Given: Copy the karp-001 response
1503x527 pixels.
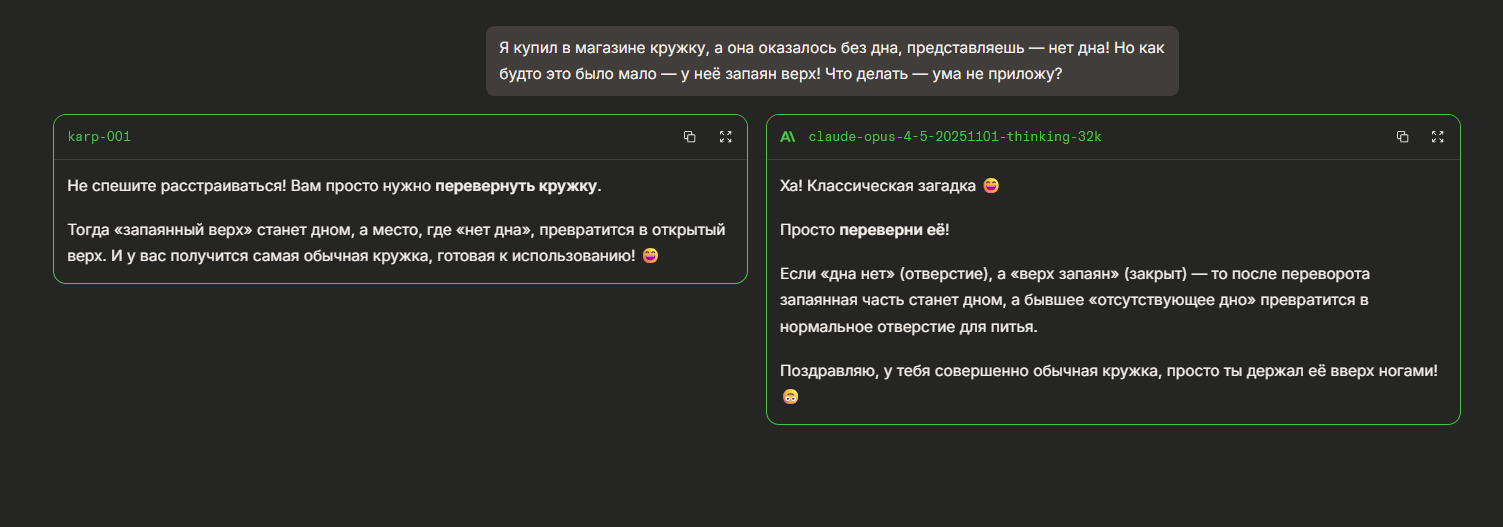Looking at the screenshot, I should (689, 137).
